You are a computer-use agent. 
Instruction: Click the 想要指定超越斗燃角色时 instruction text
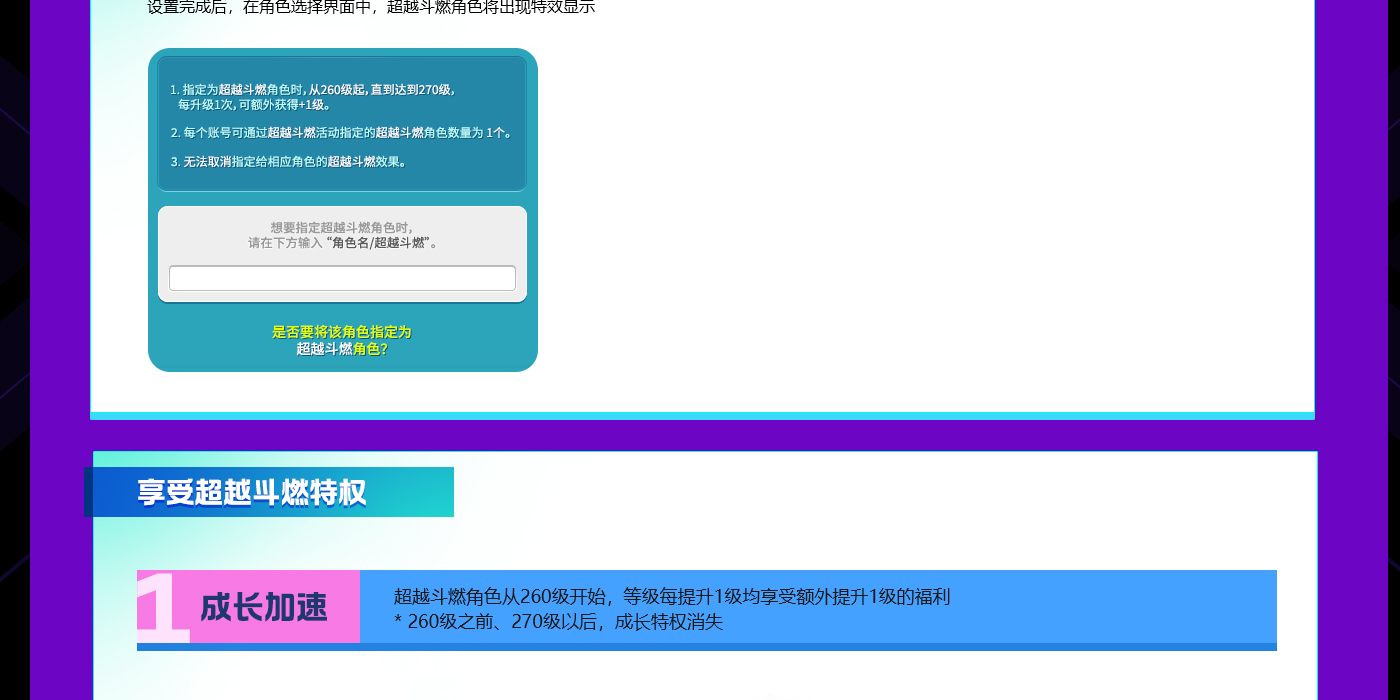tap(341, 227)
